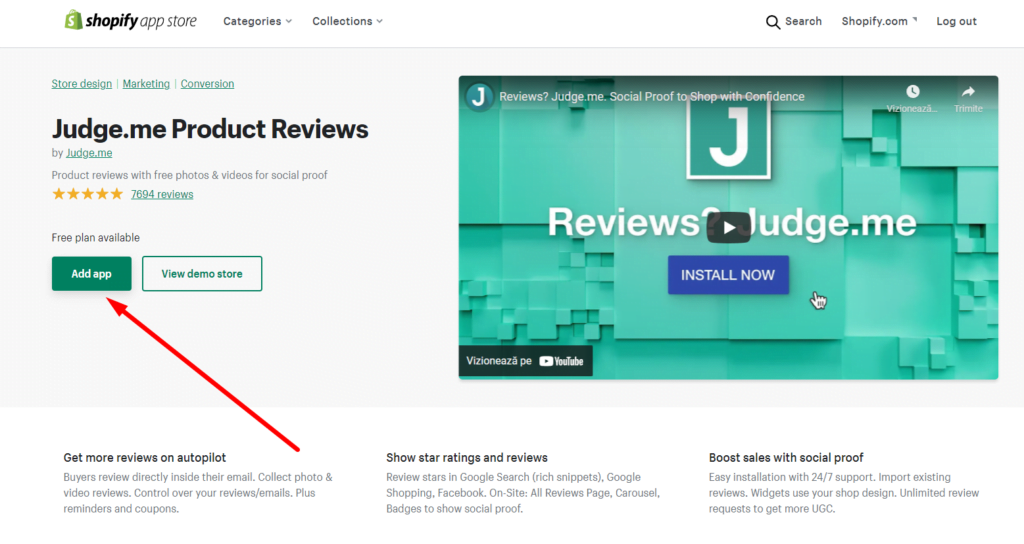Click the YouTube logo on video
Screen dimensions: 1024x544
[561, 361]
